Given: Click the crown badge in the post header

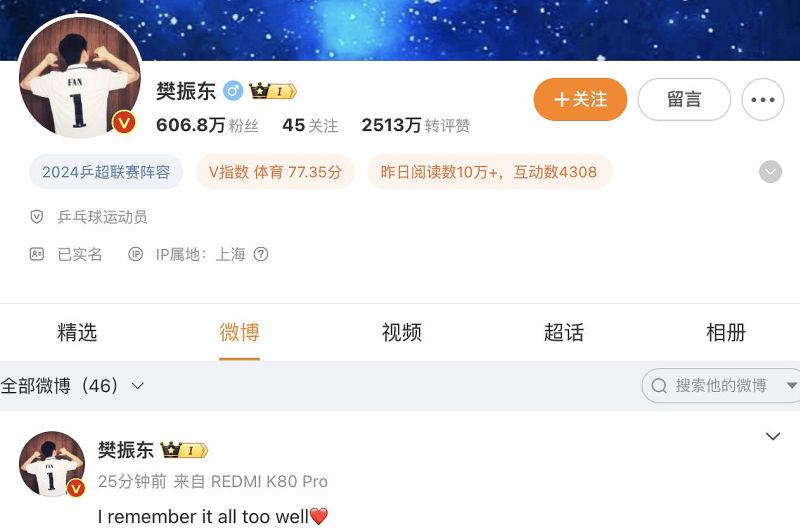Looking at the screenshot, I should (184, 450).
